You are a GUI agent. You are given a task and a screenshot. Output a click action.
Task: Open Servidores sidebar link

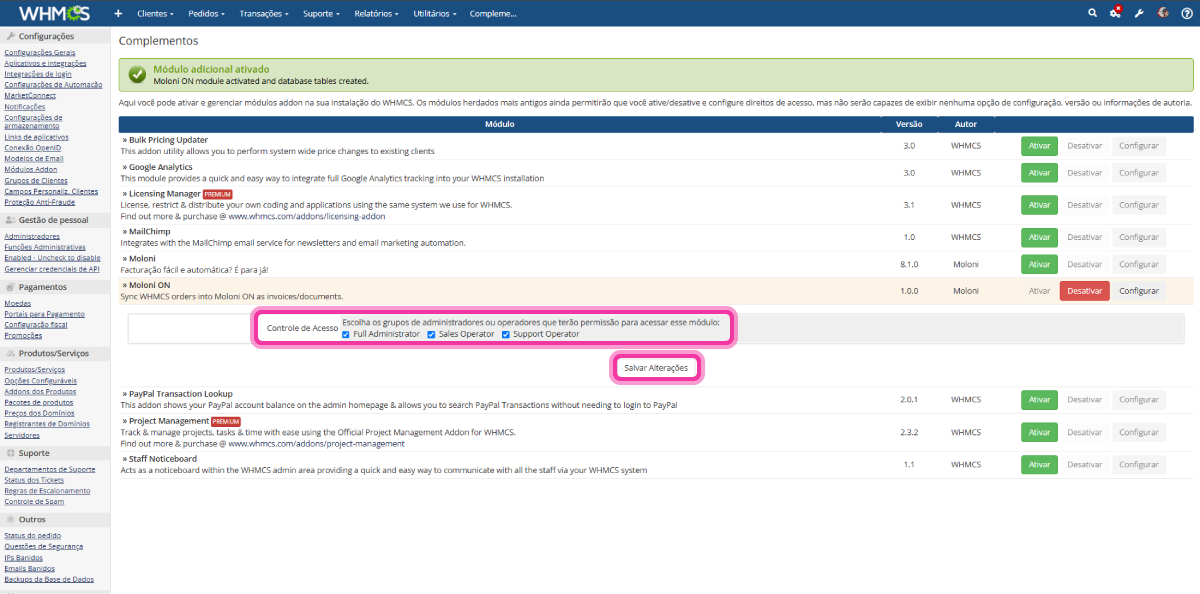click(x=22, y=435)
